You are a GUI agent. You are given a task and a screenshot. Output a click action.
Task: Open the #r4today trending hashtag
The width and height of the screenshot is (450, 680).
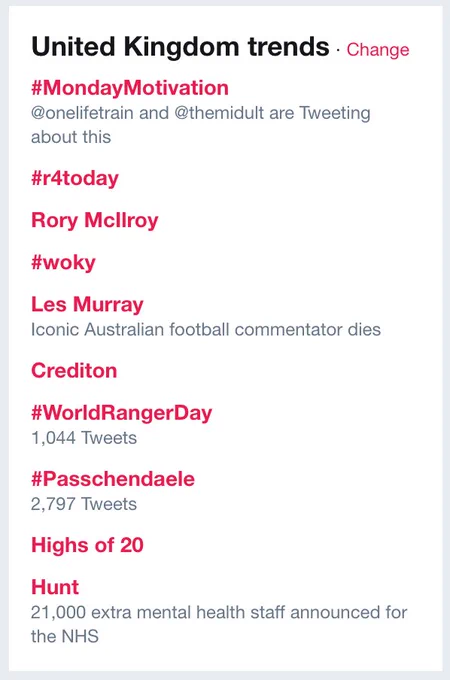pos(75,179)
